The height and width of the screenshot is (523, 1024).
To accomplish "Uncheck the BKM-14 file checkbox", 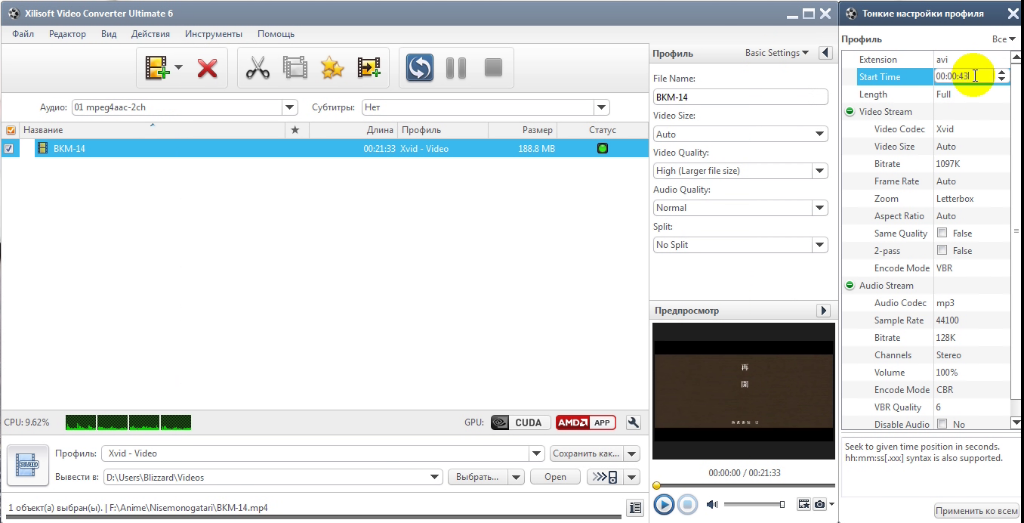I will click(8, 149).
